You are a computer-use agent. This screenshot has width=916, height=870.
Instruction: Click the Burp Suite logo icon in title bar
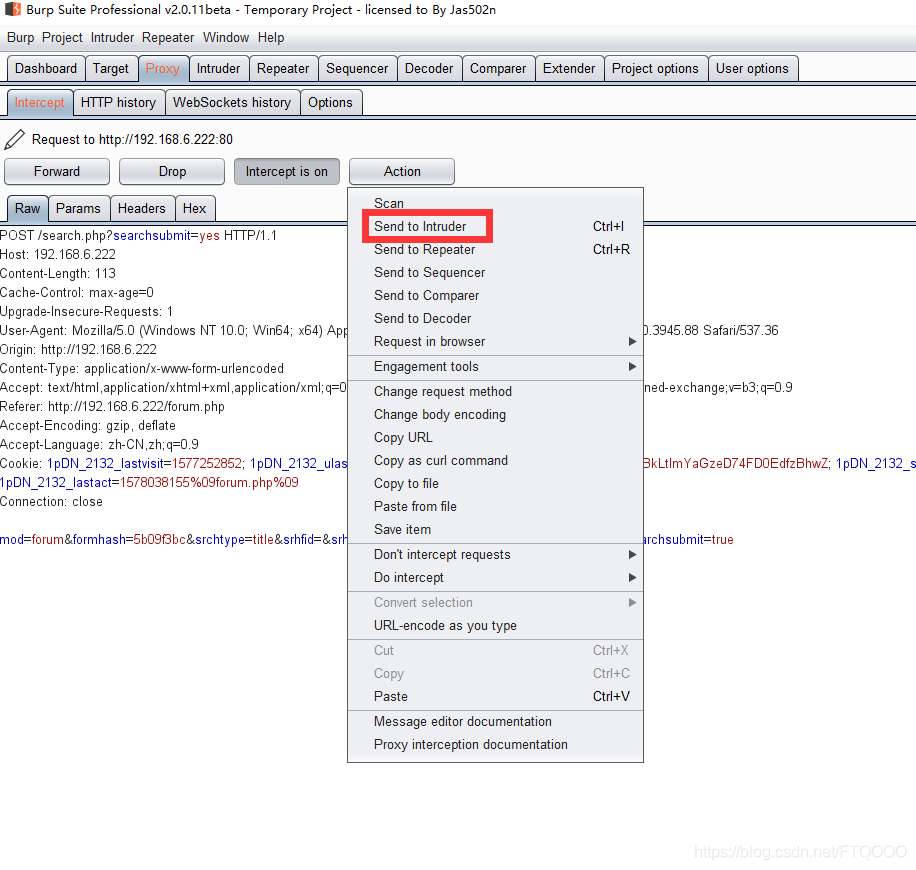pyautogui.click(x=12, y=9)
